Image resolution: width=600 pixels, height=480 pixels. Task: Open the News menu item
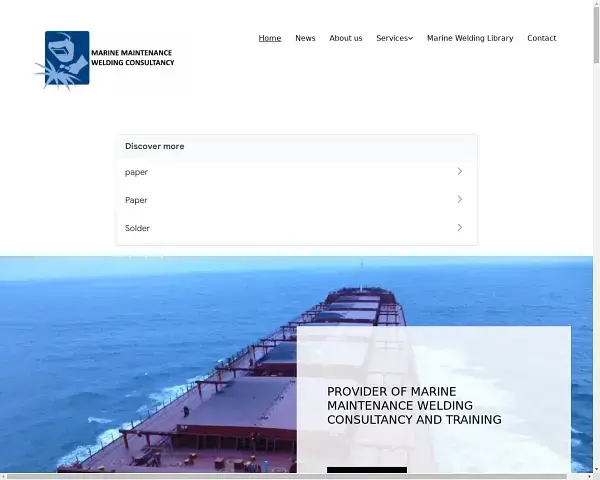point(305,38)
